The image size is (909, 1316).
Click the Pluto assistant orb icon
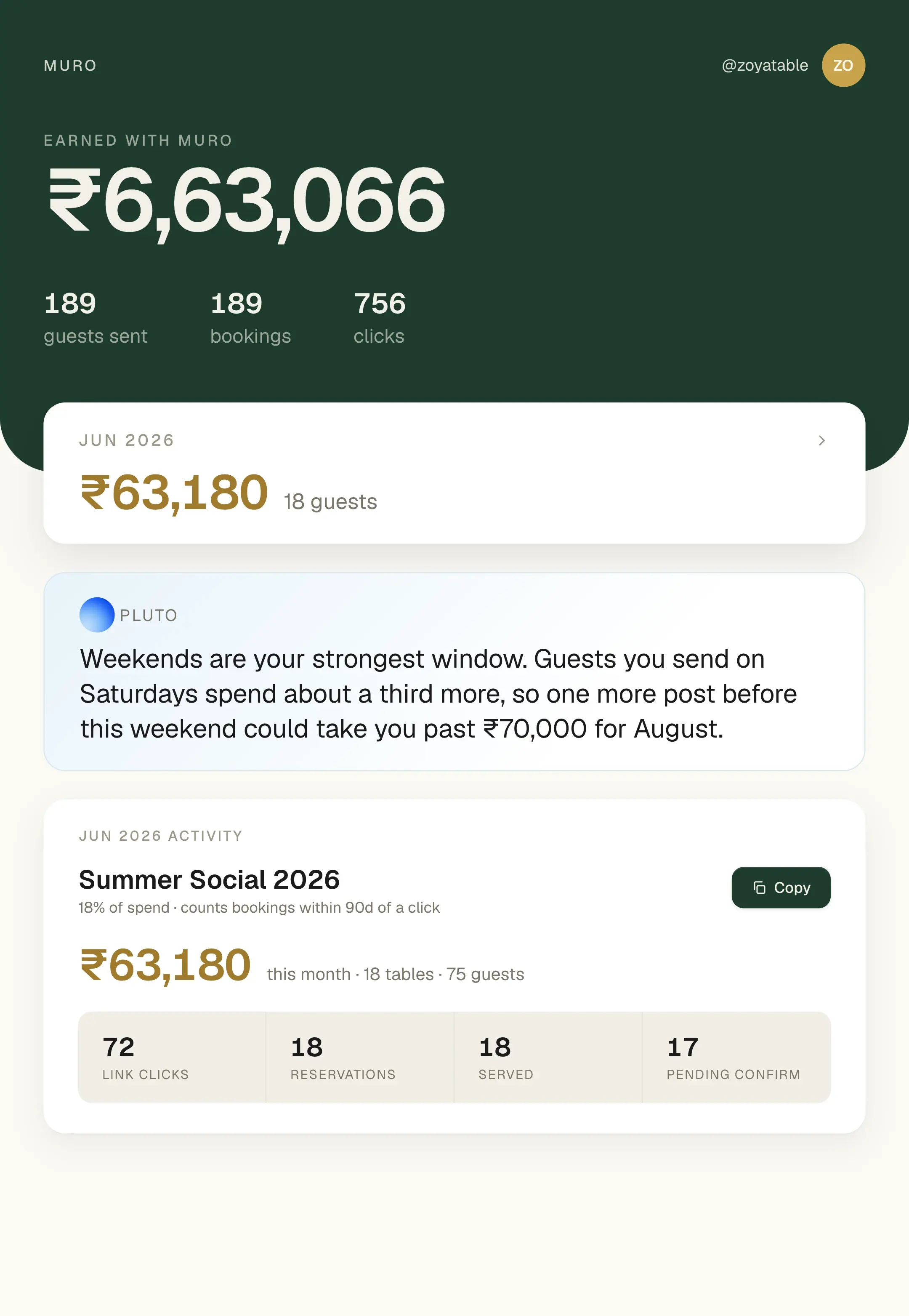point(97,615)
